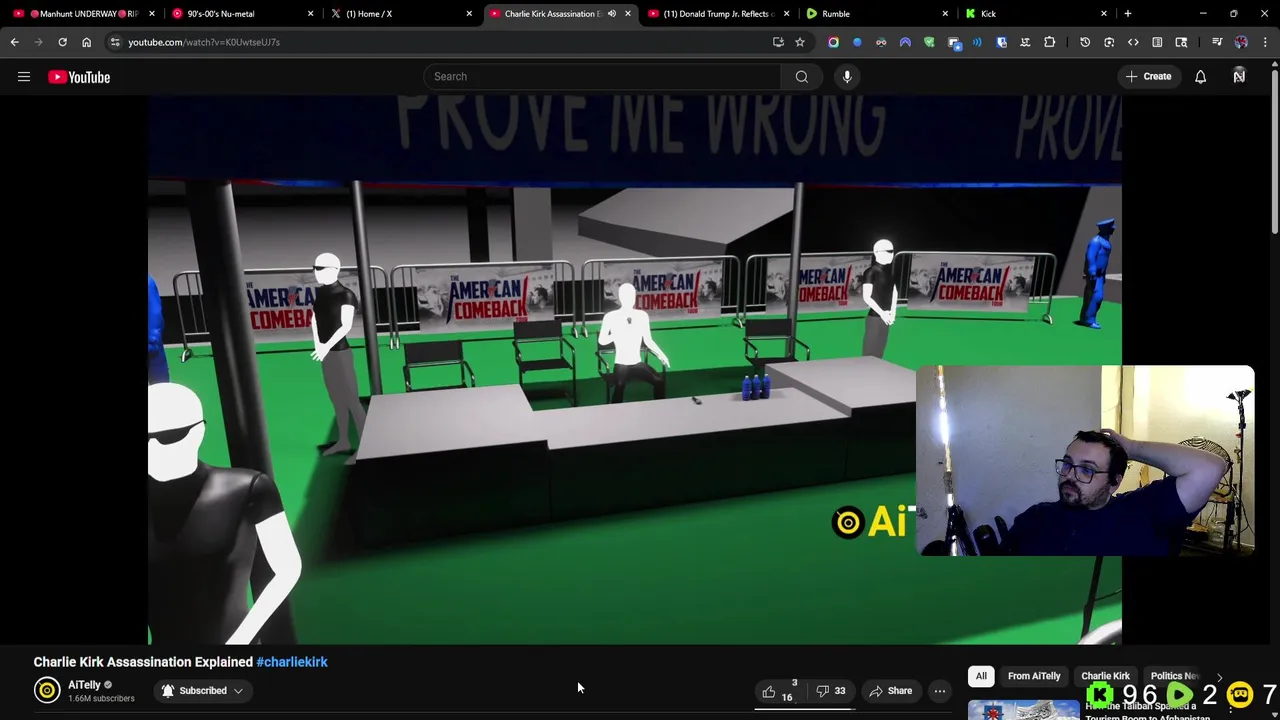This screenshot has height=720, width=1280.
Task: Click the colorful ring extension icon
Action: [x=833, y=42]
